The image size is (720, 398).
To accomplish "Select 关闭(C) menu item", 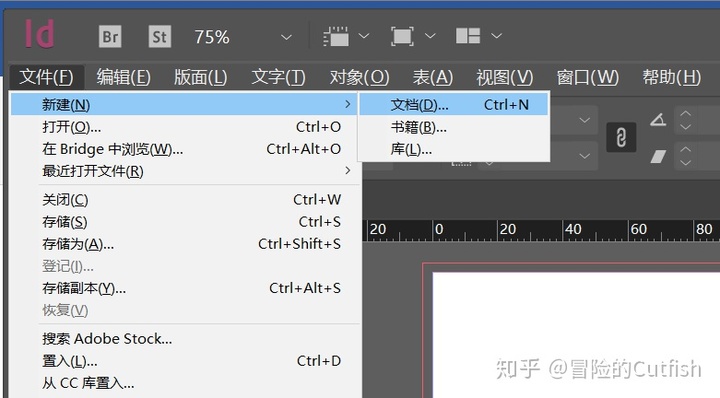I will [x=185, y=200].
